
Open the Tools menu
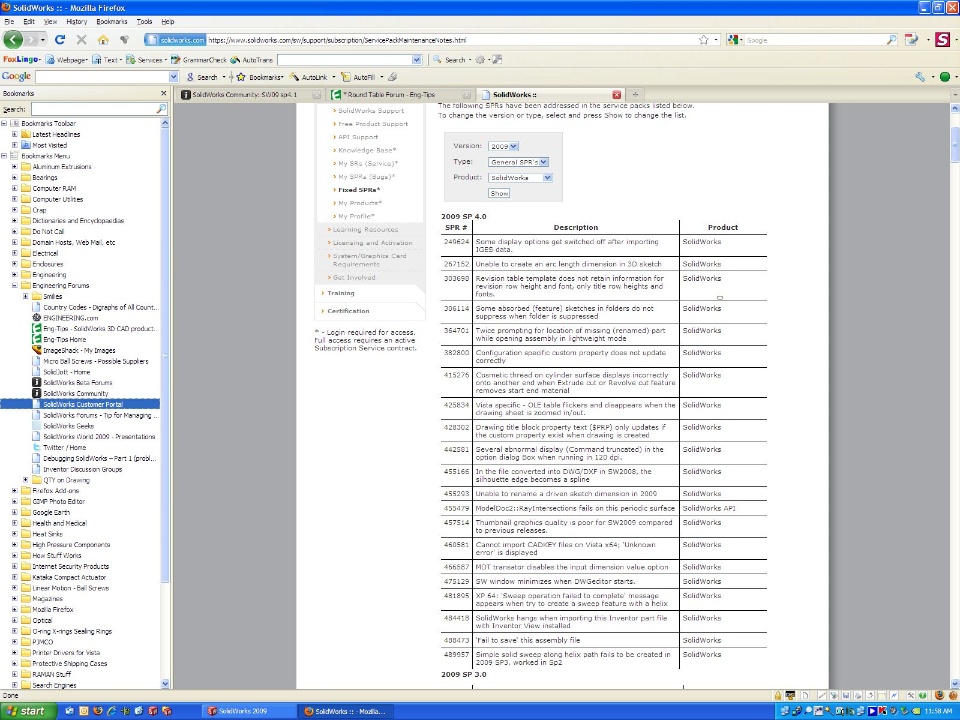144,21
